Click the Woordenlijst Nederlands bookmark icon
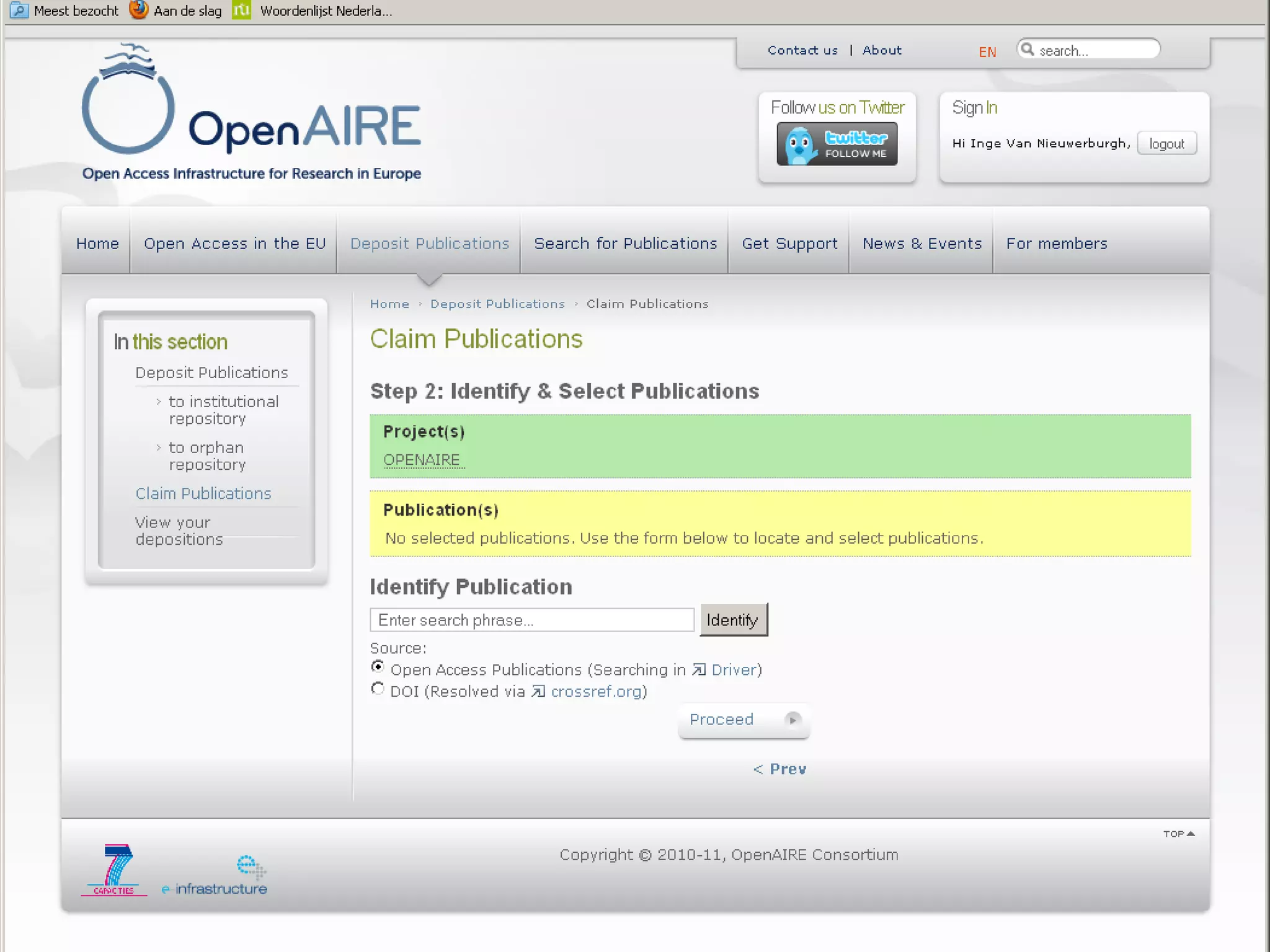The image size is (1270, 952). (x=241, y=10)
